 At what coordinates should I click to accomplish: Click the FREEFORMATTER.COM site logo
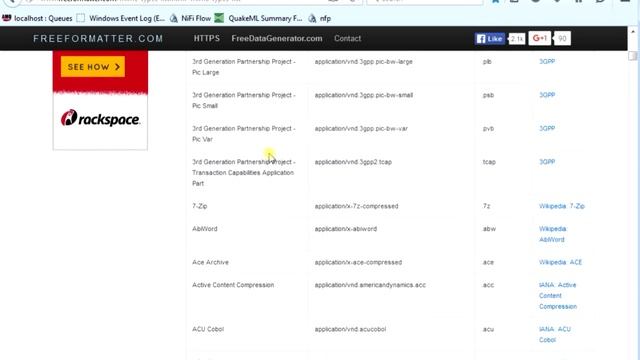coord(98,38)
